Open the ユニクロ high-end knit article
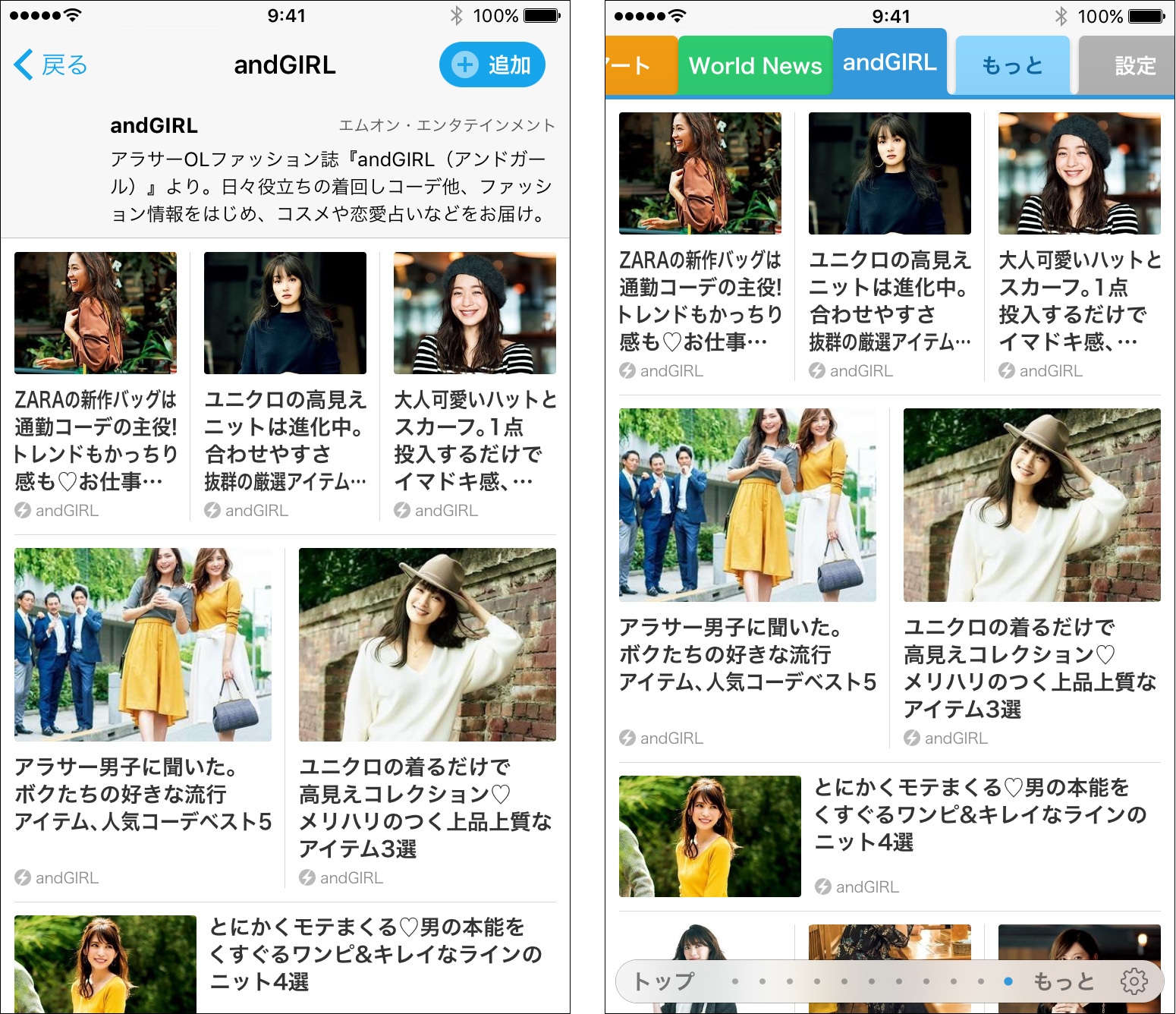This screenshot has width=1176, height=1014. [x=285, y=313]
